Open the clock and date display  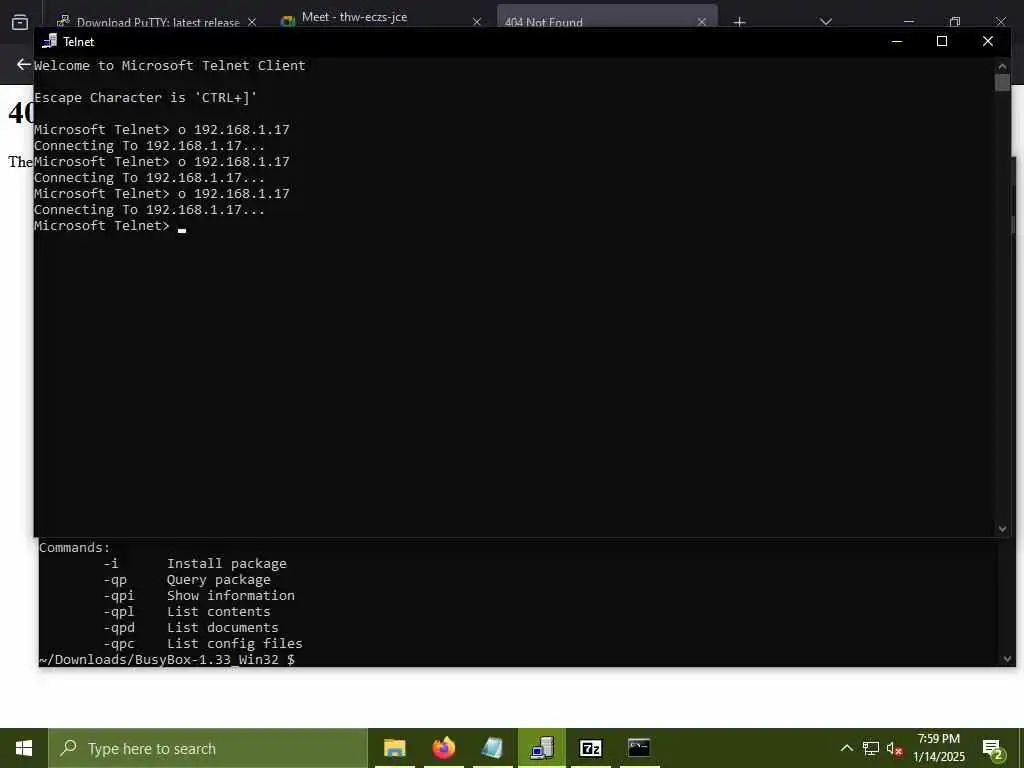point(938,748)
